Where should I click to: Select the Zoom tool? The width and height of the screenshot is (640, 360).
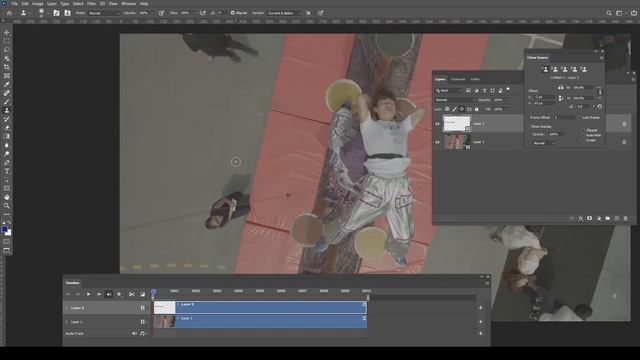(7, 206)
